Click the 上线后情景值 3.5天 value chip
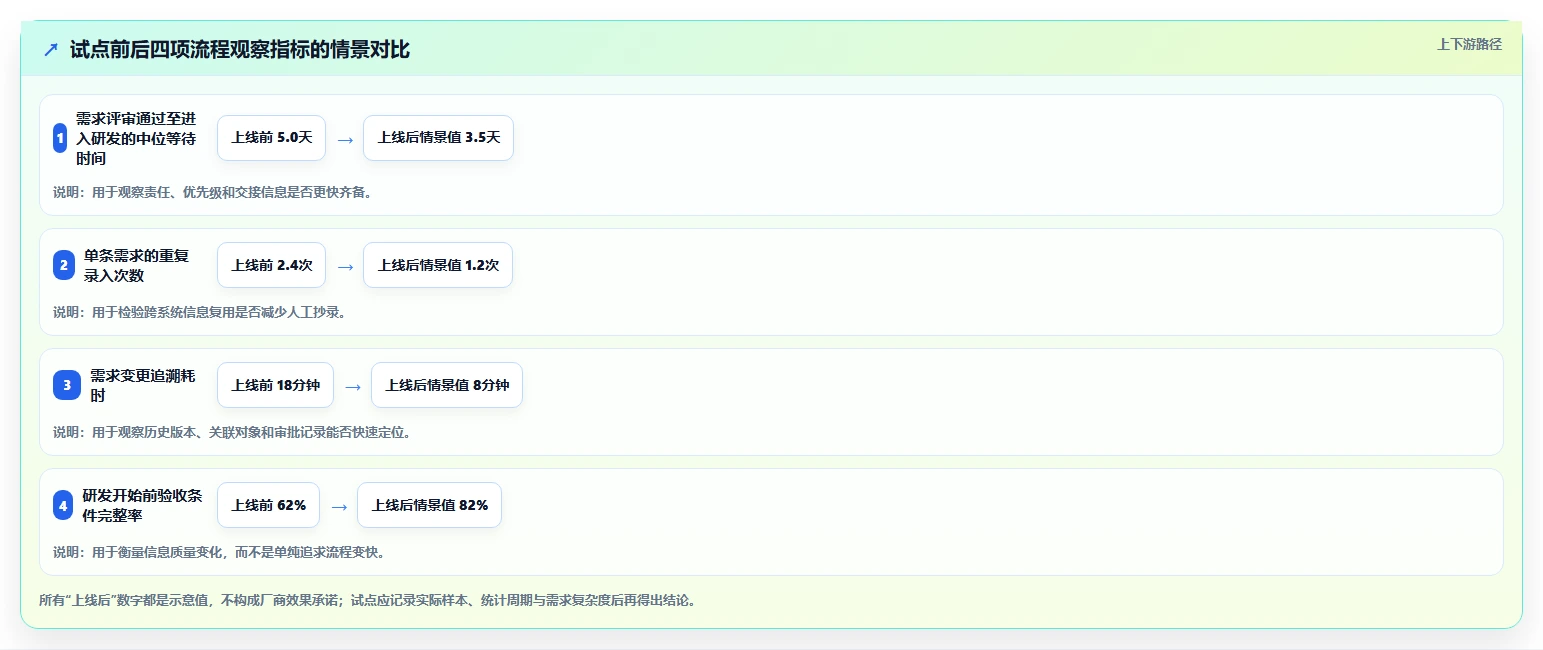Screen dimensions: 1543x650 click(438, 138)
